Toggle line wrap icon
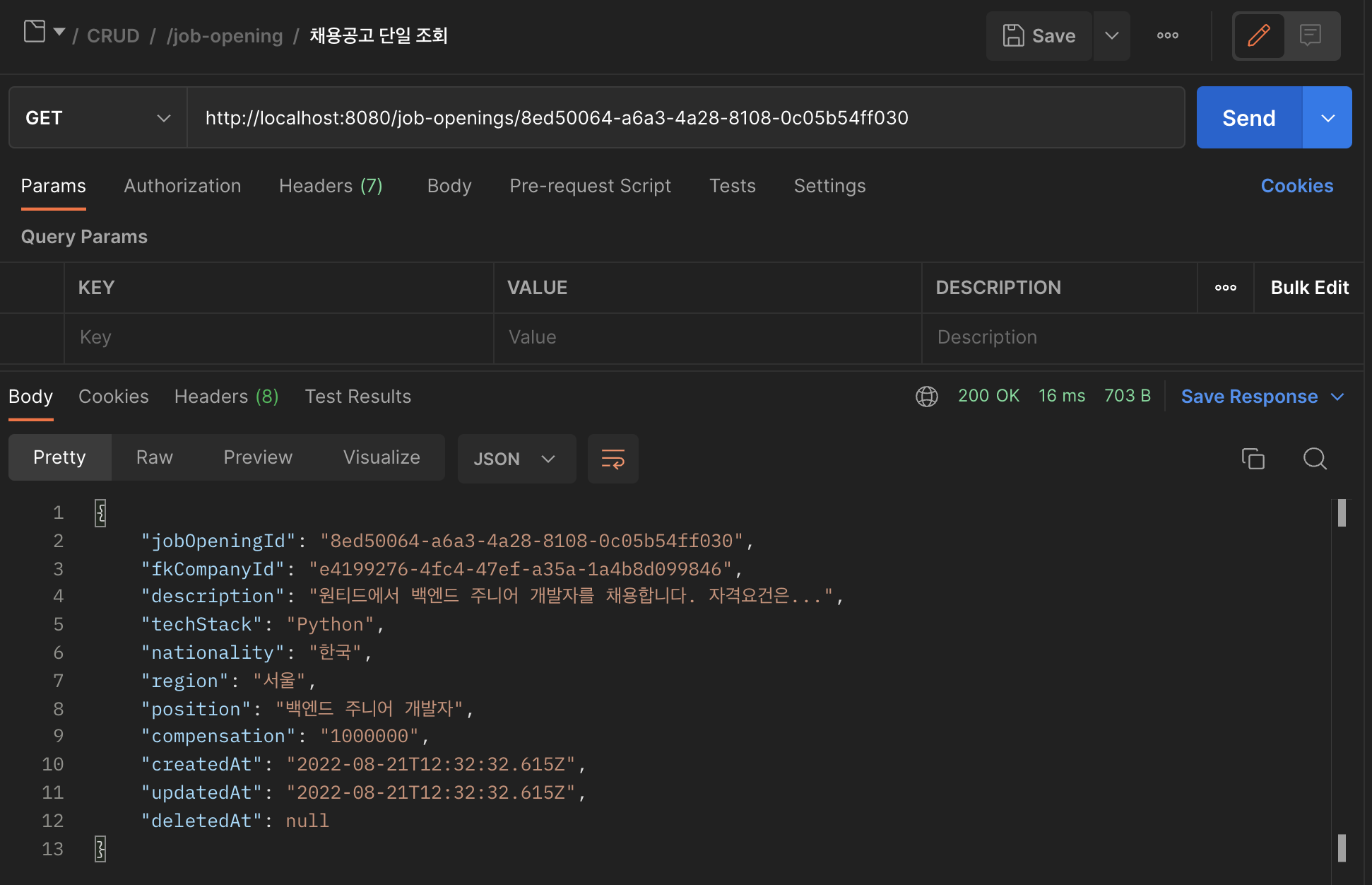Image resolution: width=1372 pixels, height=885 pixels. [x=613, y=459]
